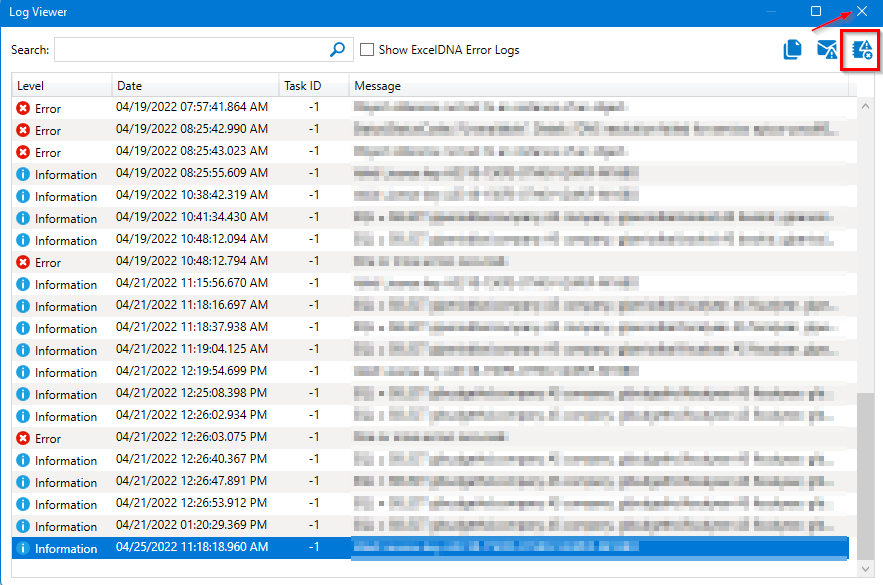Click the report issue icon with warning triangle
Image resolution: width=883 pixels, height=585 pixels.
pyautogui.click(x=862, y=50)
